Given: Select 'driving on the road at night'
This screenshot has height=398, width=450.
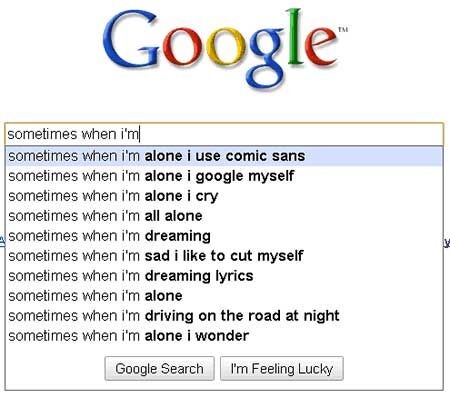Looking at the screenshot, I should point(224,316).
